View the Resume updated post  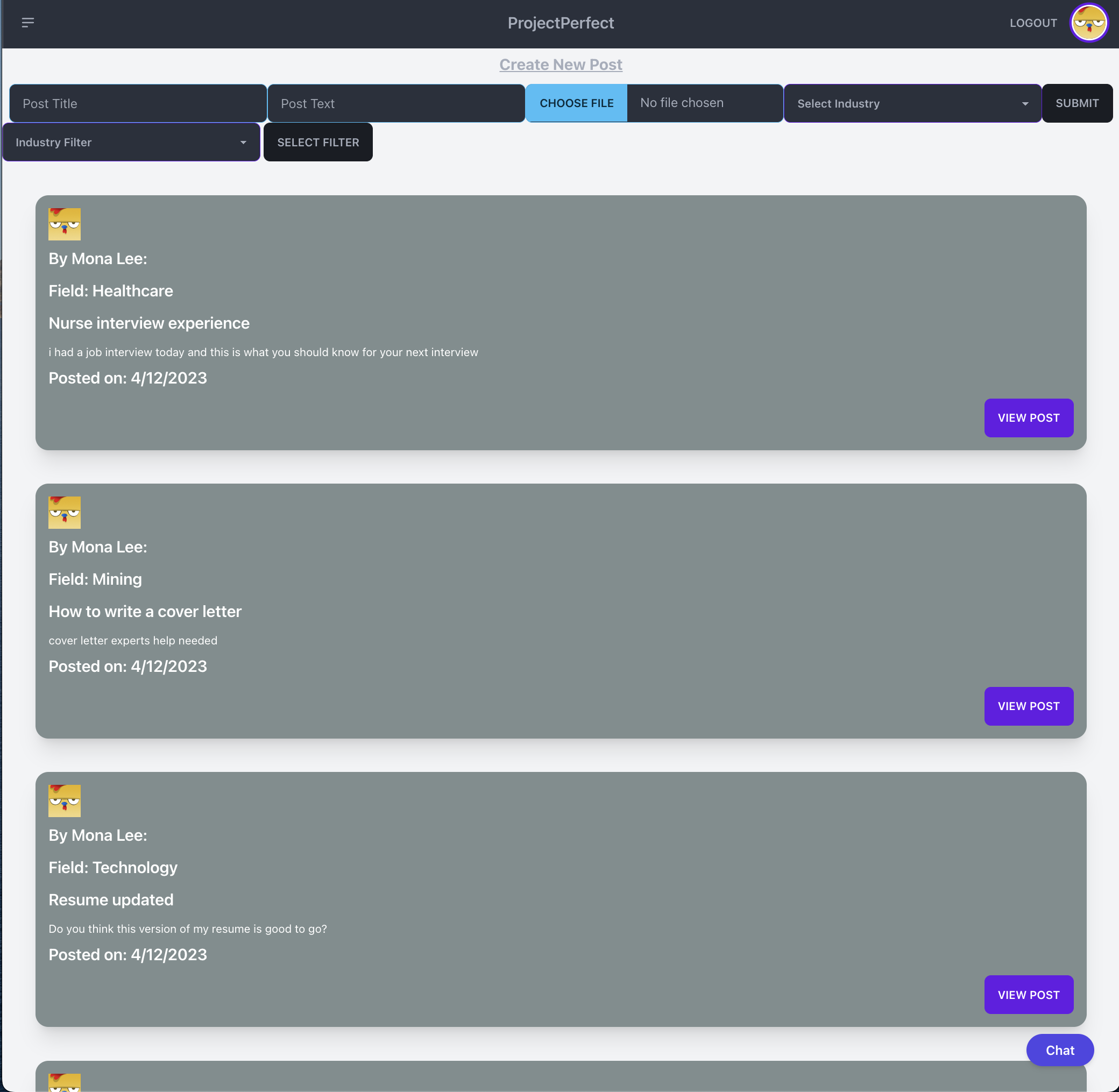click(x=1029, y=995)
